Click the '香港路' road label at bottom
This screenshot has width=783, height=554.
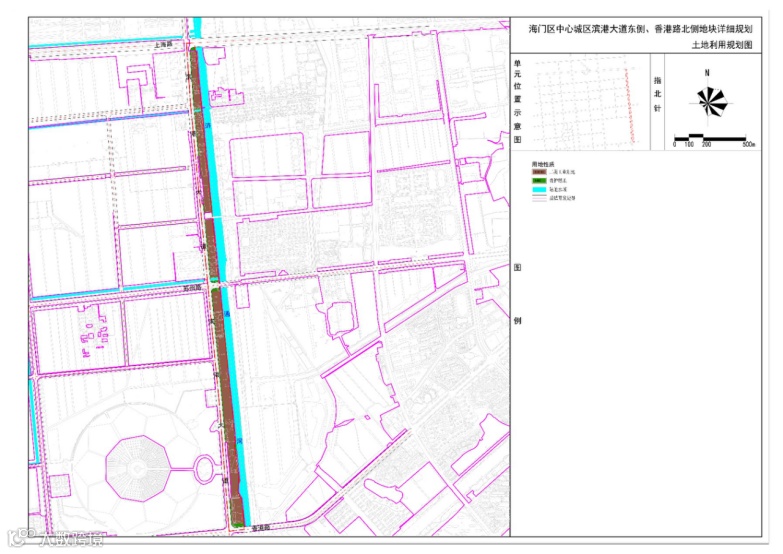260,527
